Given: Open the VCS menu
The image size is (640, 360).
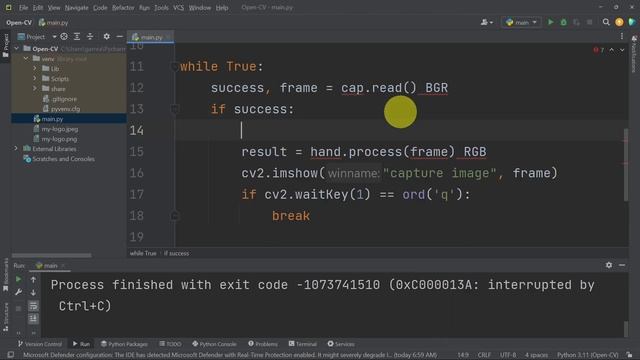Looking at the screenshot, I should point(178,7).
